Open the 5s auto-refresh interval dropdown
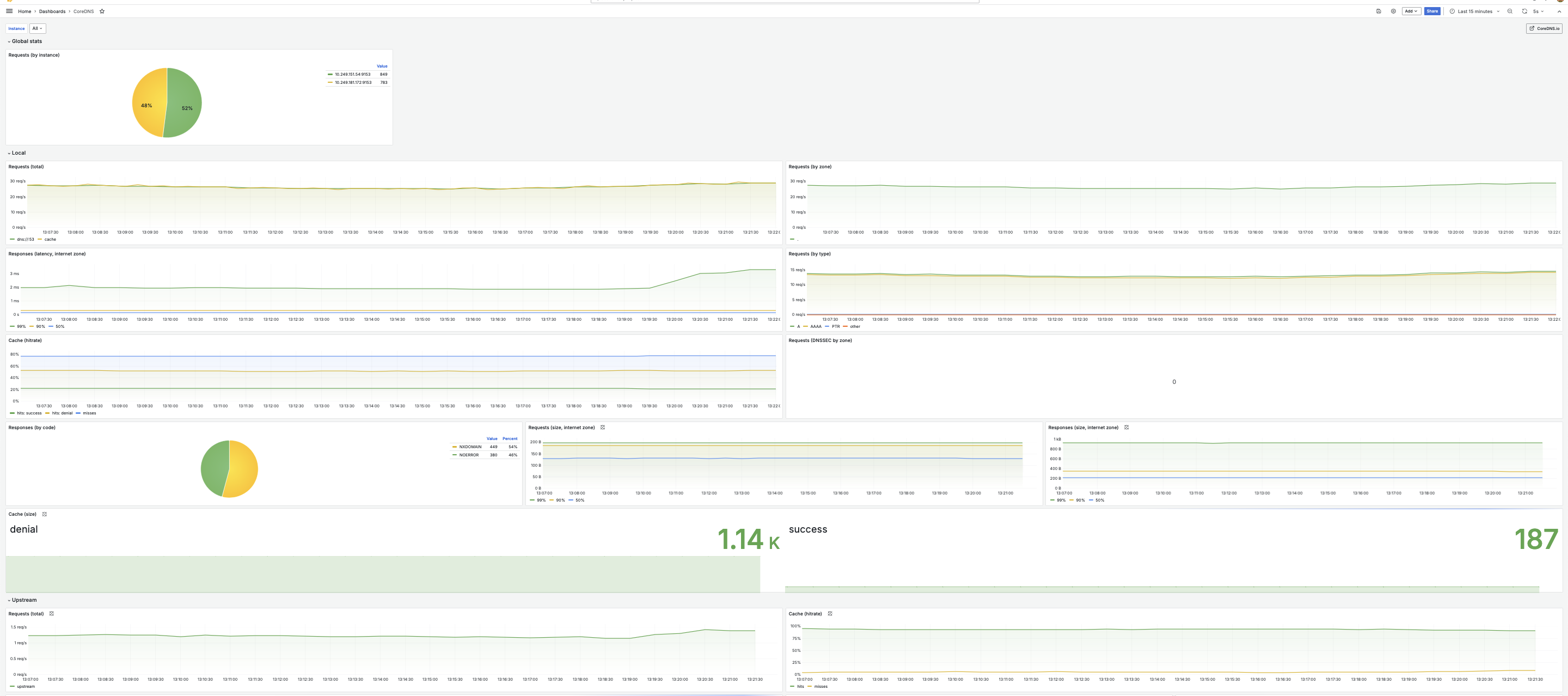Screen dimensions: 1568x696 pos(1539,11)
